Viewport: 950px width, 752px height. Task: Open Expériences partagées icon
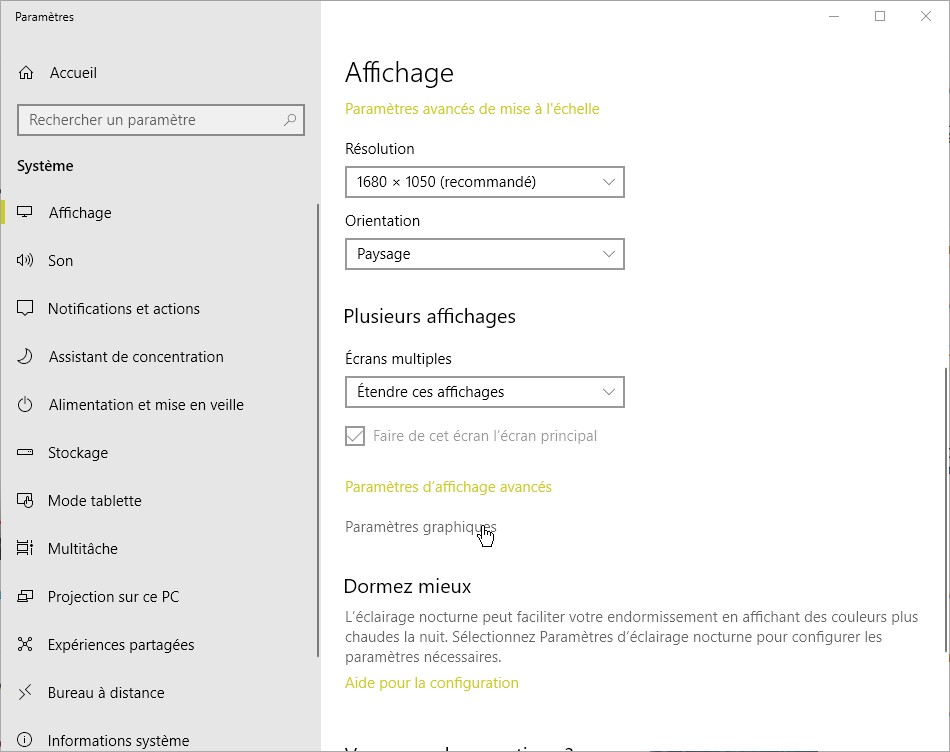(26, 645)
